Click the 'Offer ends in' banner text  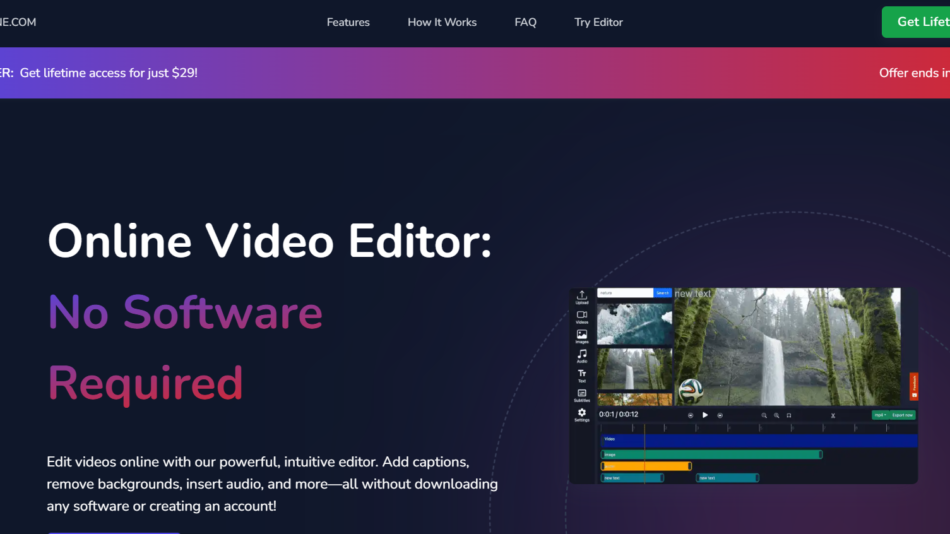pos(914,73)
